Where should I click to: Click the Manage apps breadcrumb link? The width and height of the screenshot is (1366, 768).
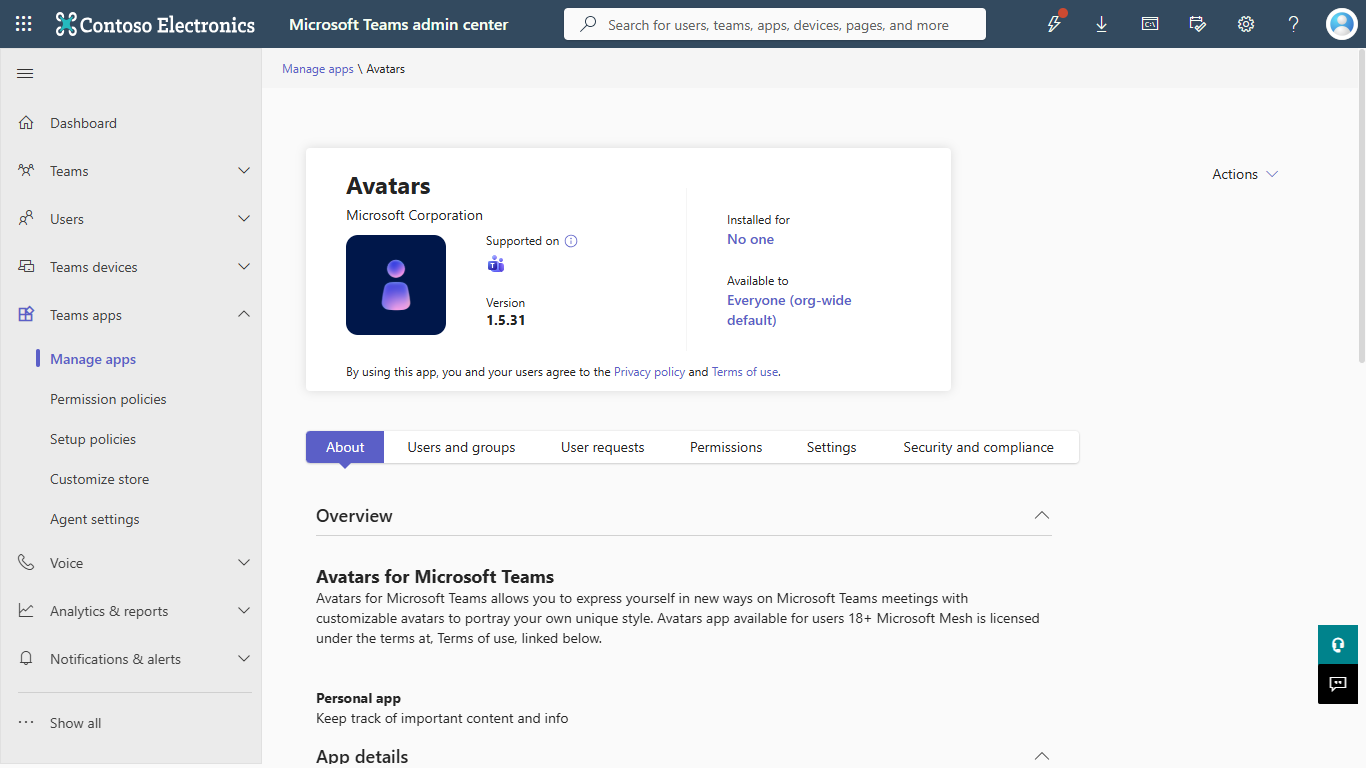pos(318,69)
